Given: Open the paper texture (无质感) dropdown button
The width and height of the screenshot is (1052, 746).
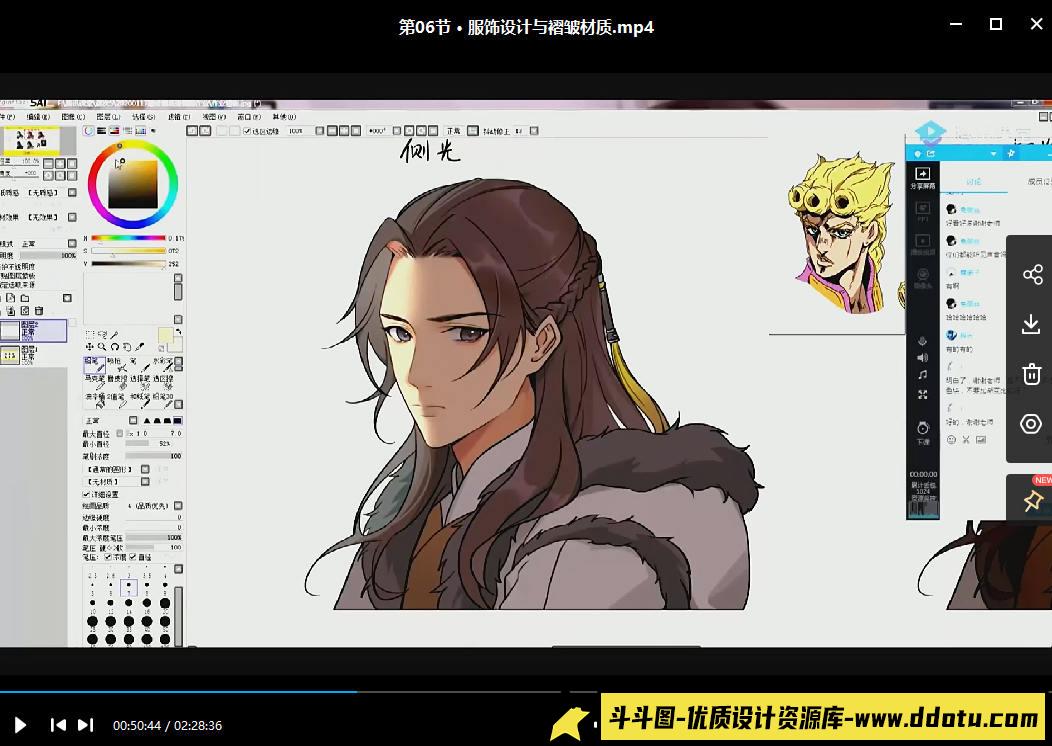Looking at the screenshot, I should tap(72, 193).
